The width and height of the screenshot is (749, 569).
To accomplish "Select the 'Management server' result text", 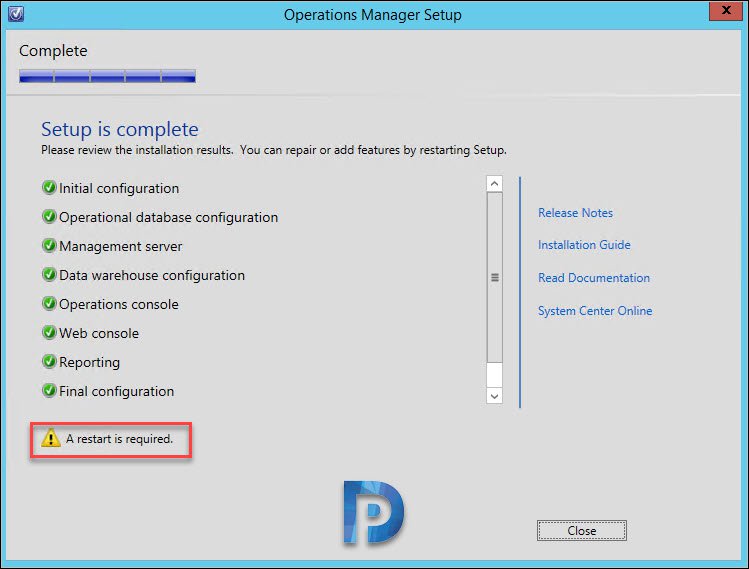I will coord(120,247).
